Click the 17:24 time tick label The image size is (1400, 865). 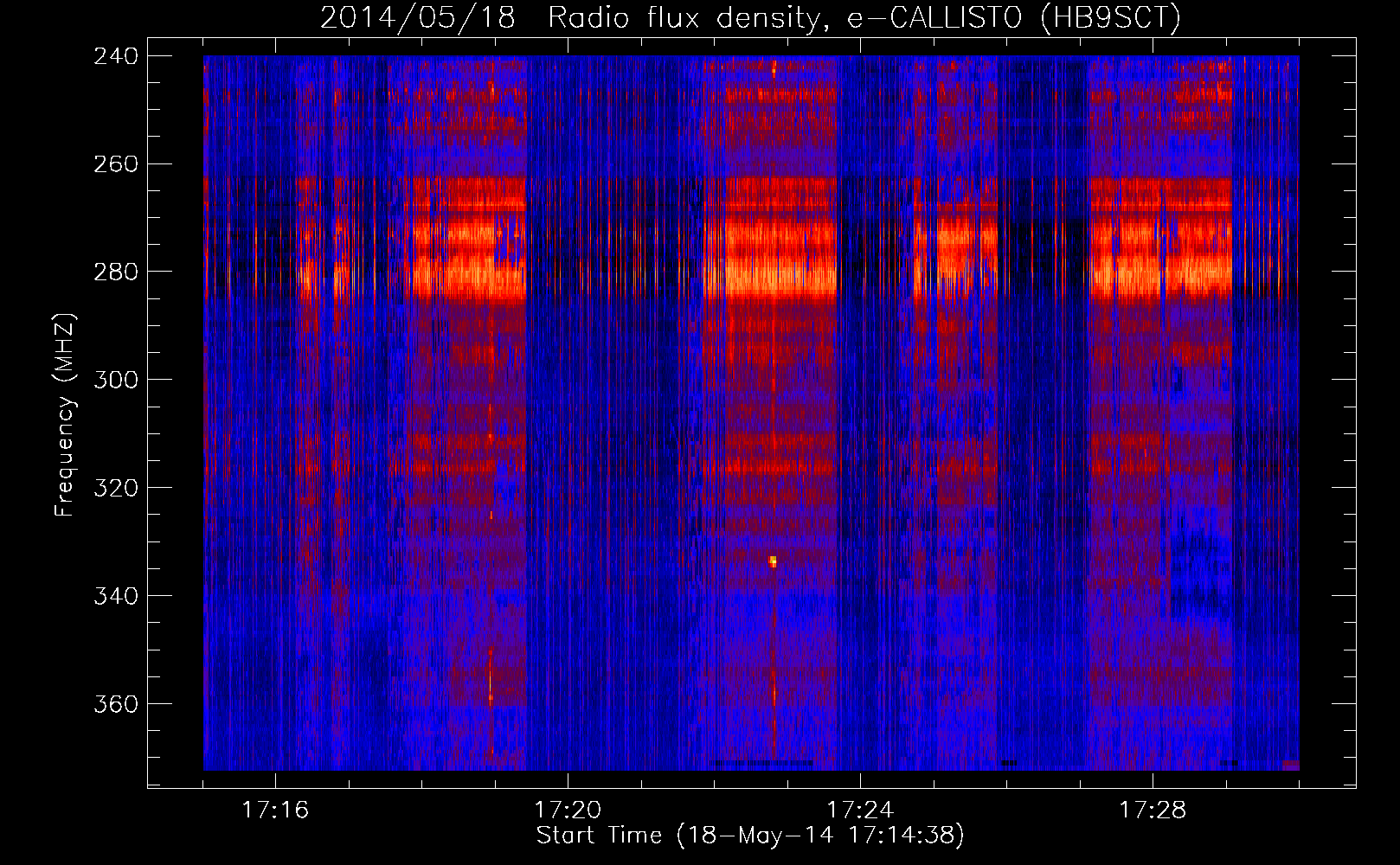pos(860,811)
